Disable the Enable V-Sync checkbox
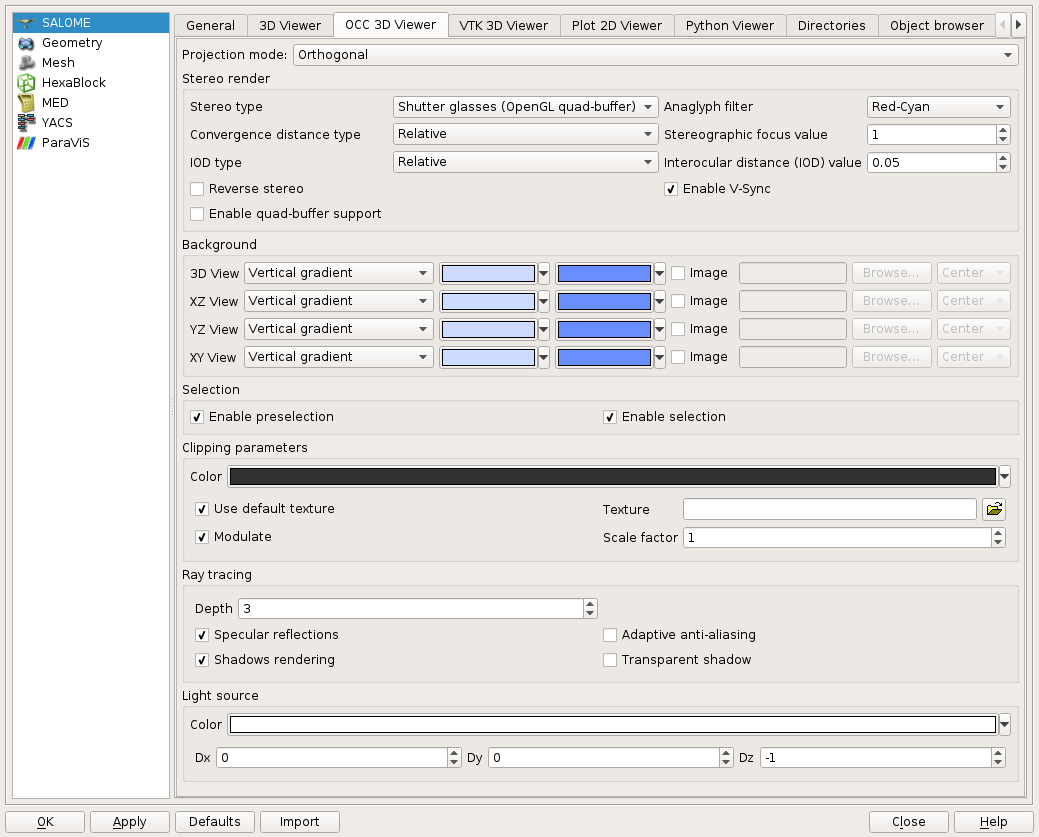Viewport: 1039px width, 837px height. coord(672,189)
